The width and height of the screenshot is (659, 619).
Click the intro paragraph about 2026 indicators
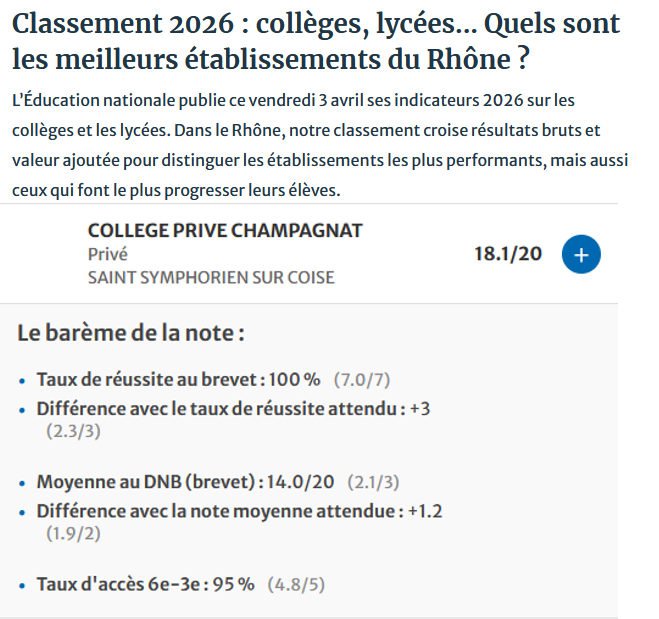coord(310,145)
